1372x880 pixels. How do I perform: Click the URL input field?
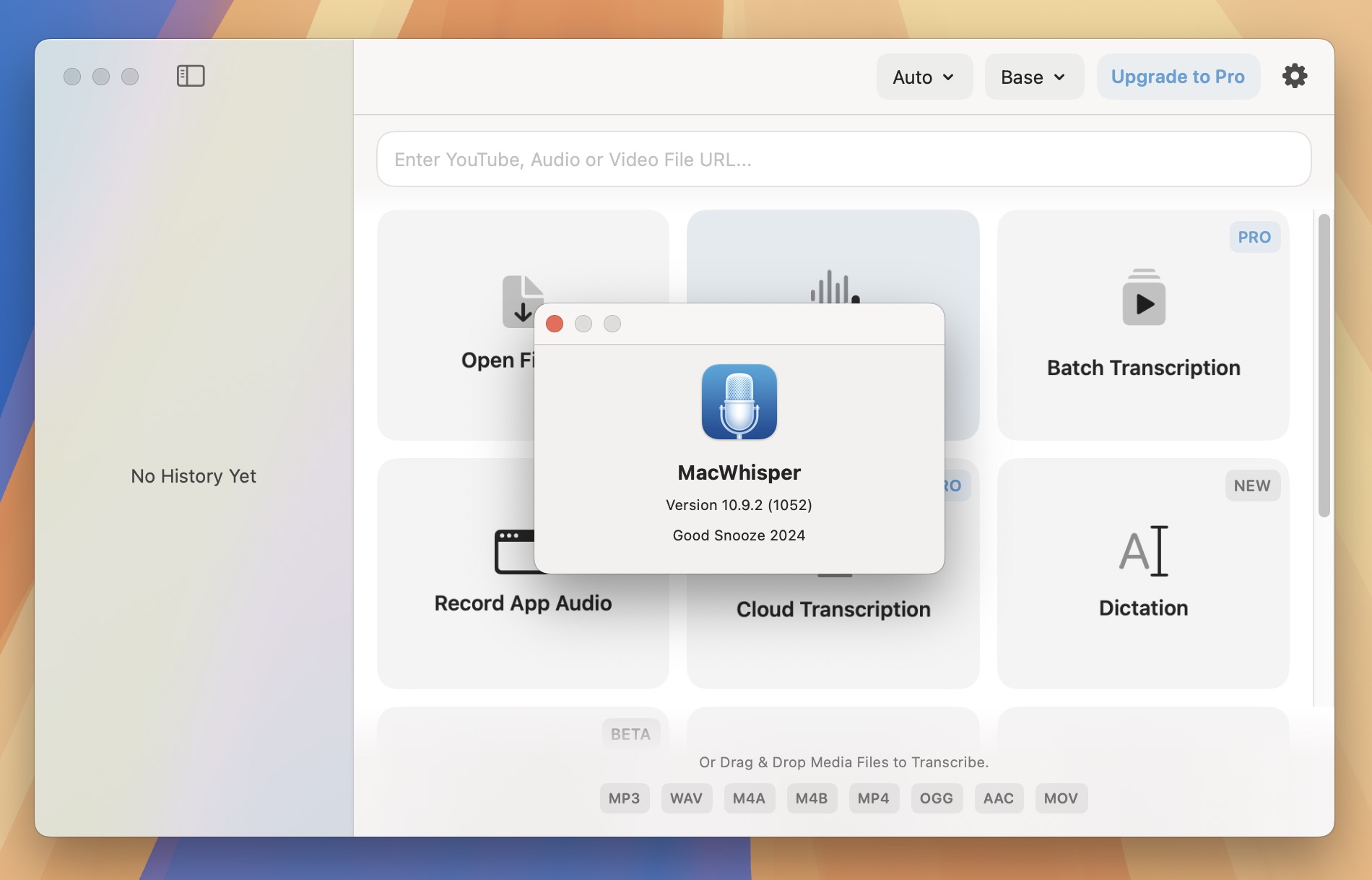pos(843,159)
